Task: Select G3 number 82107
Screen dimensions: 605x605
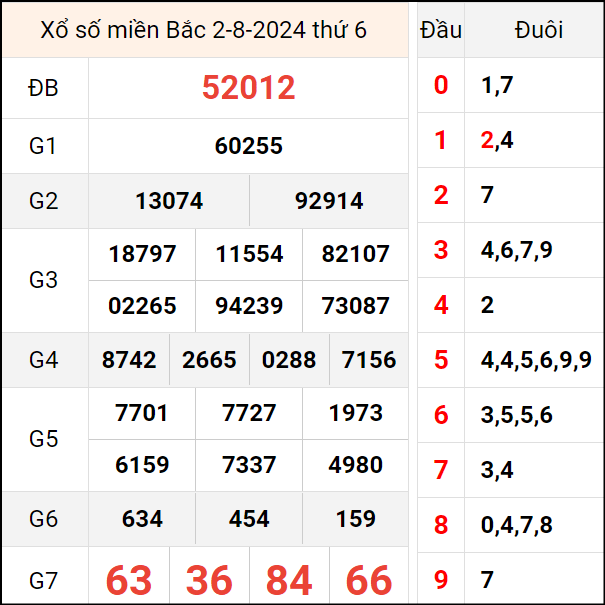Action: 356,254
